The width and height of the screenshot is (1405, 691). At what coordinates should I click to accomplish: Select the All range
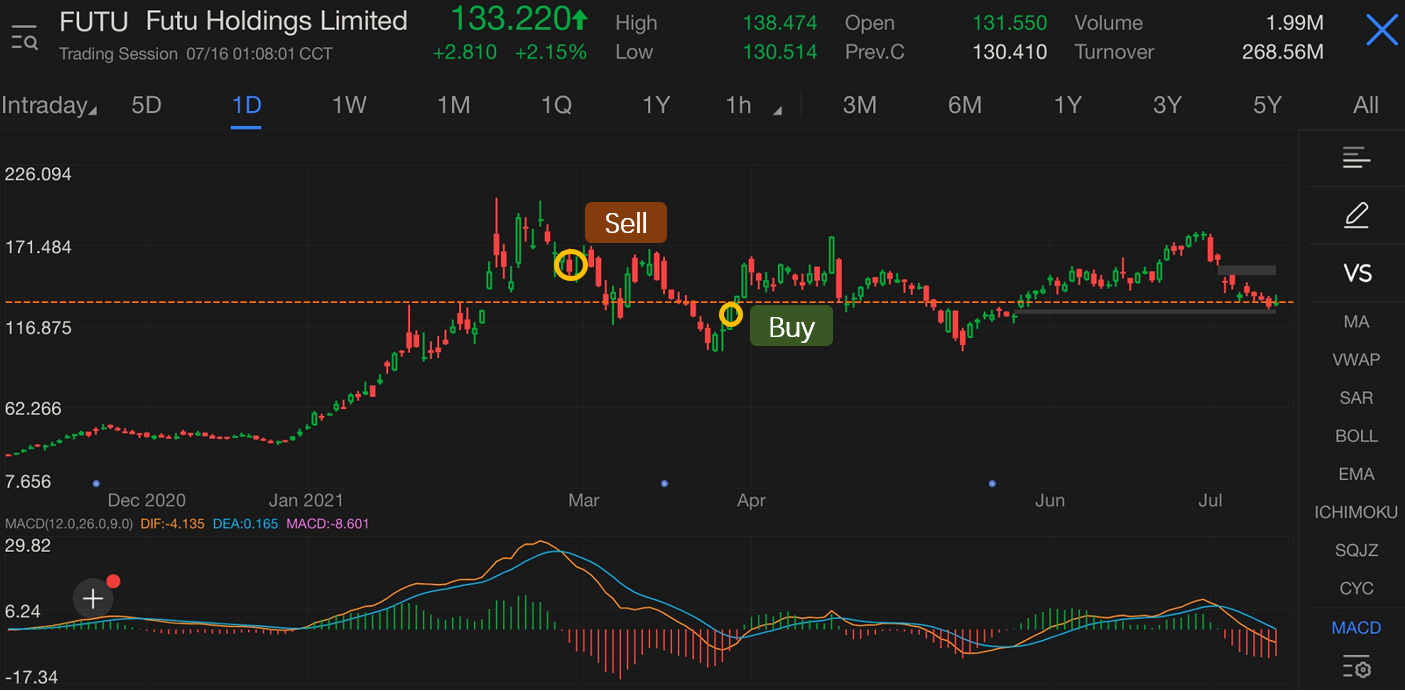(x=1365, y=105)
